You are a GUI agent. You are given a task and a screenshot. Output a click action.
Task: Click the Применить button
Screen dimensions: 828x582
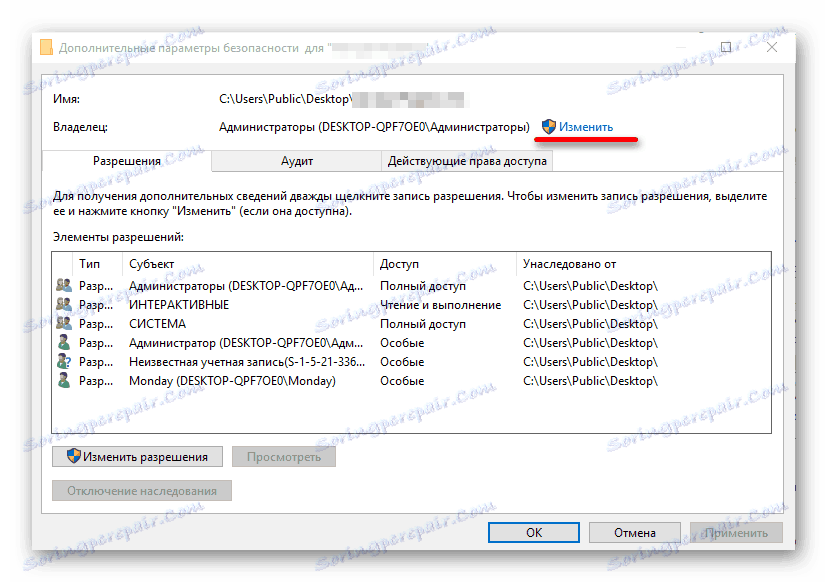[x=736, y=532]
